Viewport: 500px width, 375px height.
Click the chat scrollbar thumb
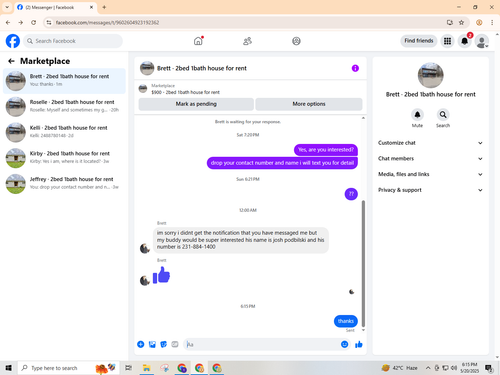[x=363, y=263]
